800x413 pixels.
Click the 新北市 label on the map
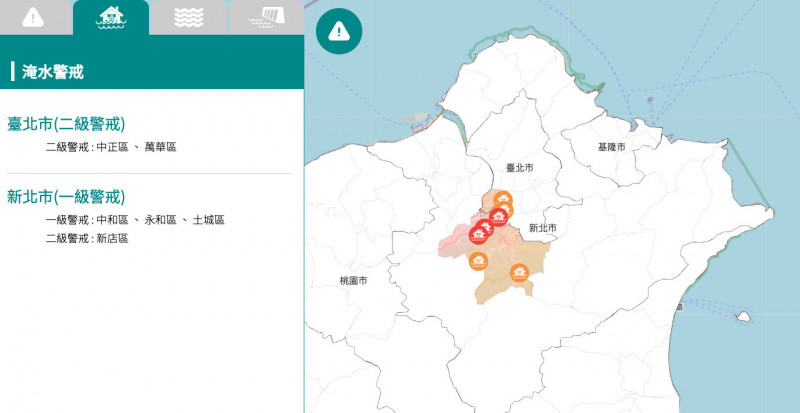point(542,228)
